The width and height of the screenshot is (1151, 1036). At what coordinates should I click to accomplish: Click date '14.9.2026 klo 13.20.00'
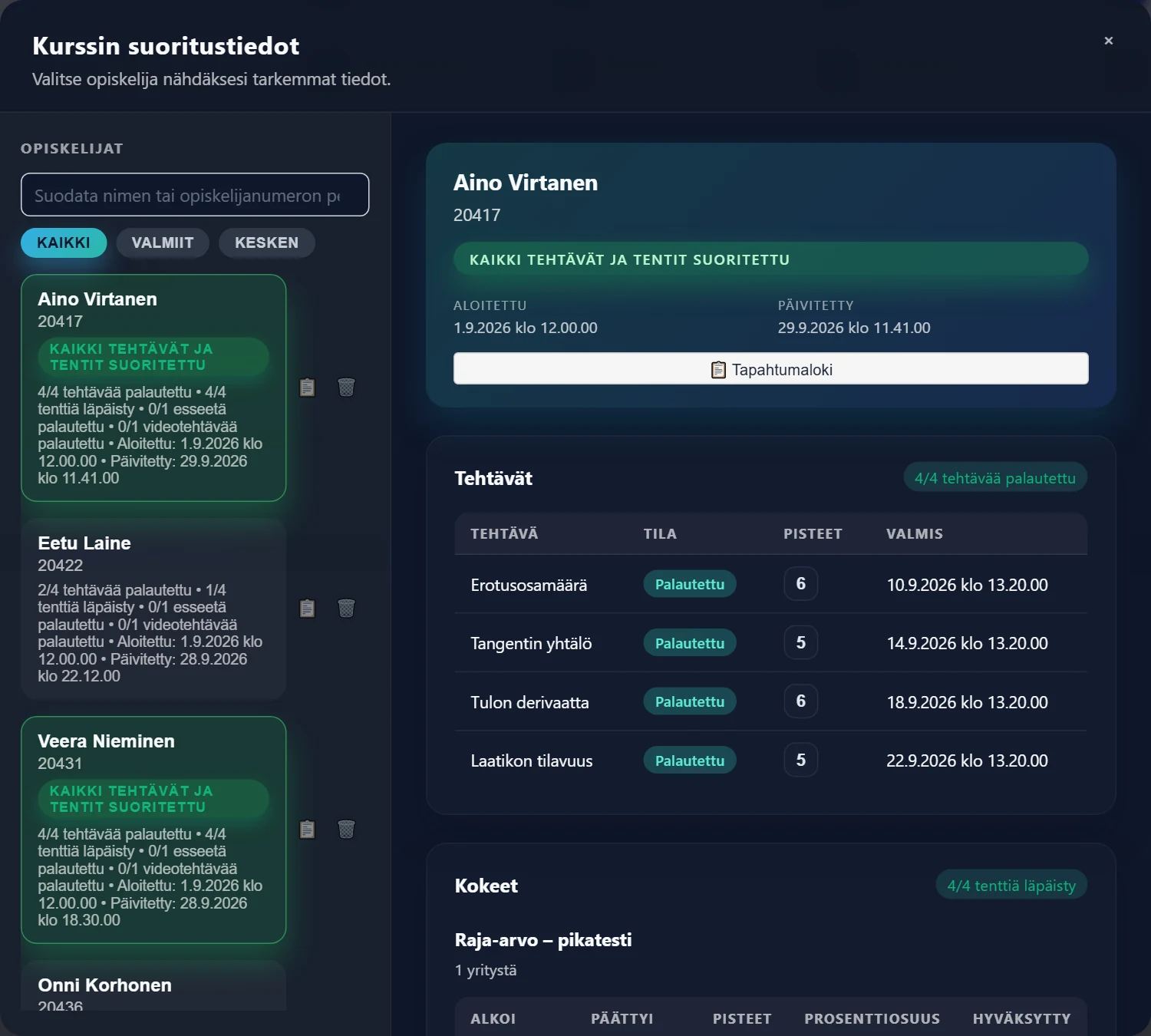pyautogui.click(x=967, y=643)
